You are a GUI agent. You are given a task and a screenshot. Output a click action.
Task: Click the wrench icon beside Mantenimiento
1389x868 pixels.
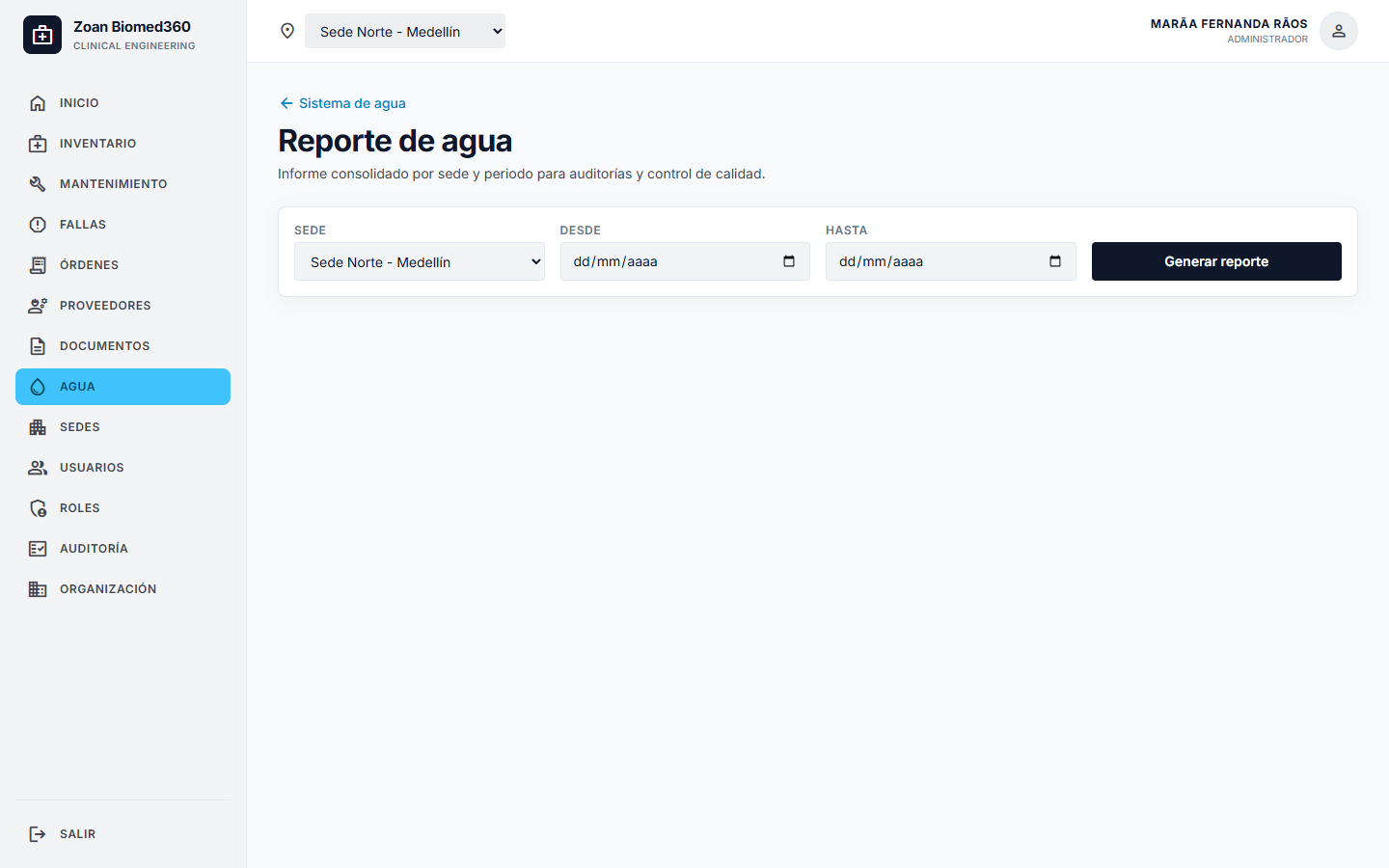pos(38,184)
